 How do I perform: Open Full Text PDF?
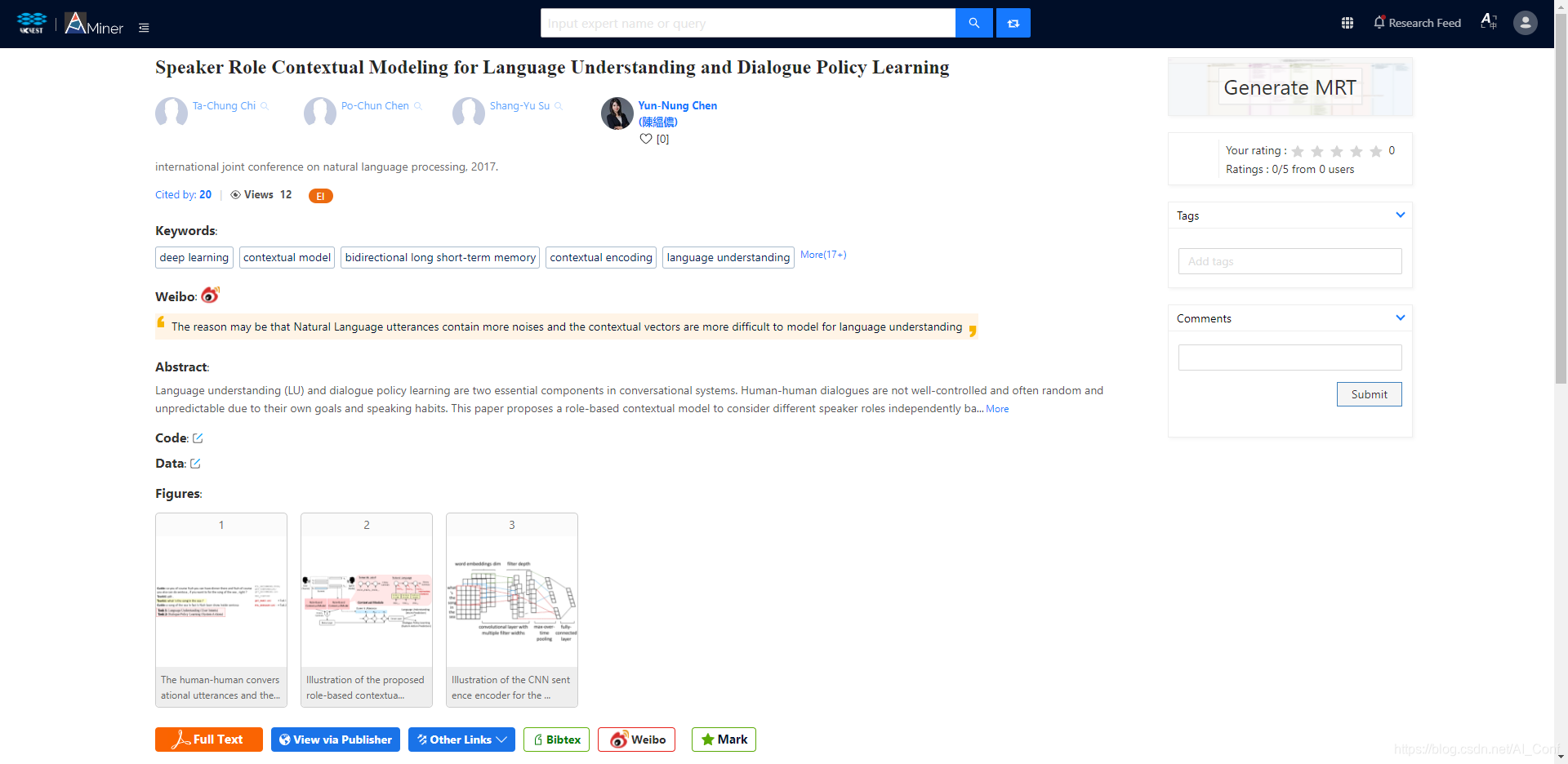209,740
